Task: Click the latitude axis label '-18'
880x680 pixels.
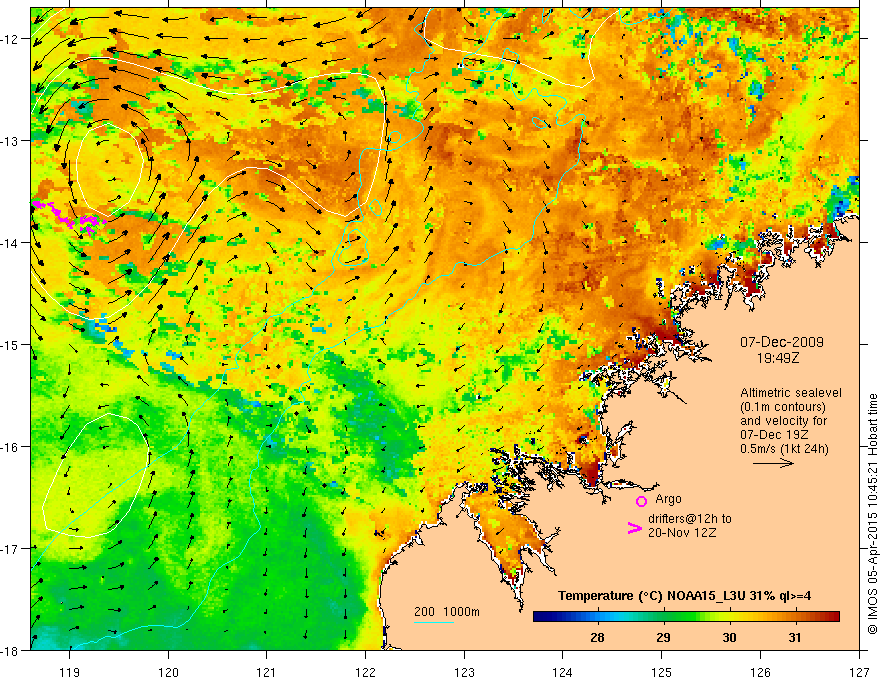Action: [x=10, y=650]
